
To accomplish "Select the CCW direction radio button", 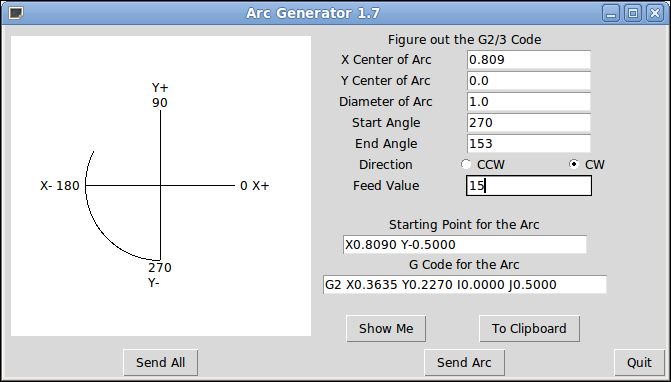I will tap(466, 164).
